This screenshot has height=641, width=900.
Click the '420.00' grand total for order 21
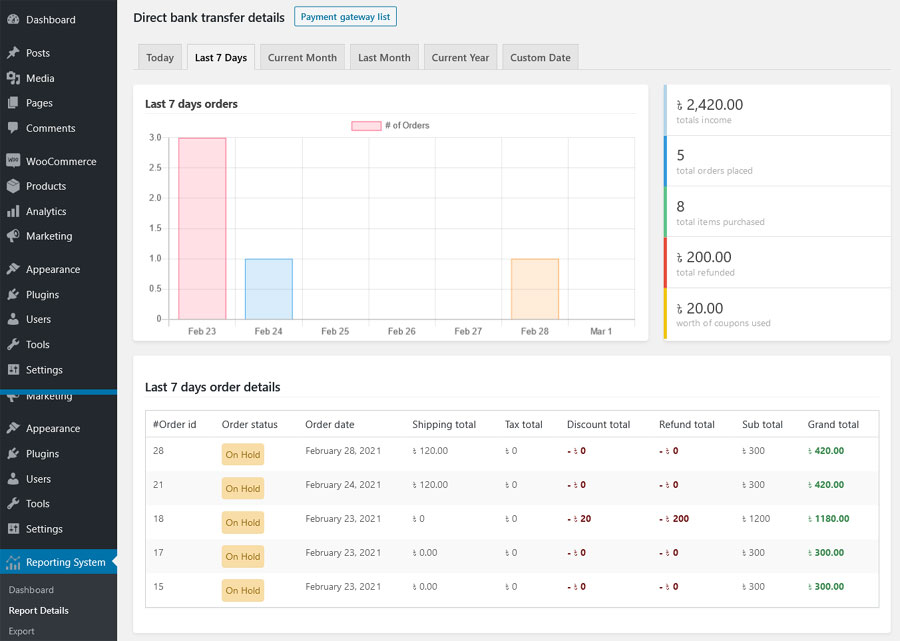click(826, 485)
